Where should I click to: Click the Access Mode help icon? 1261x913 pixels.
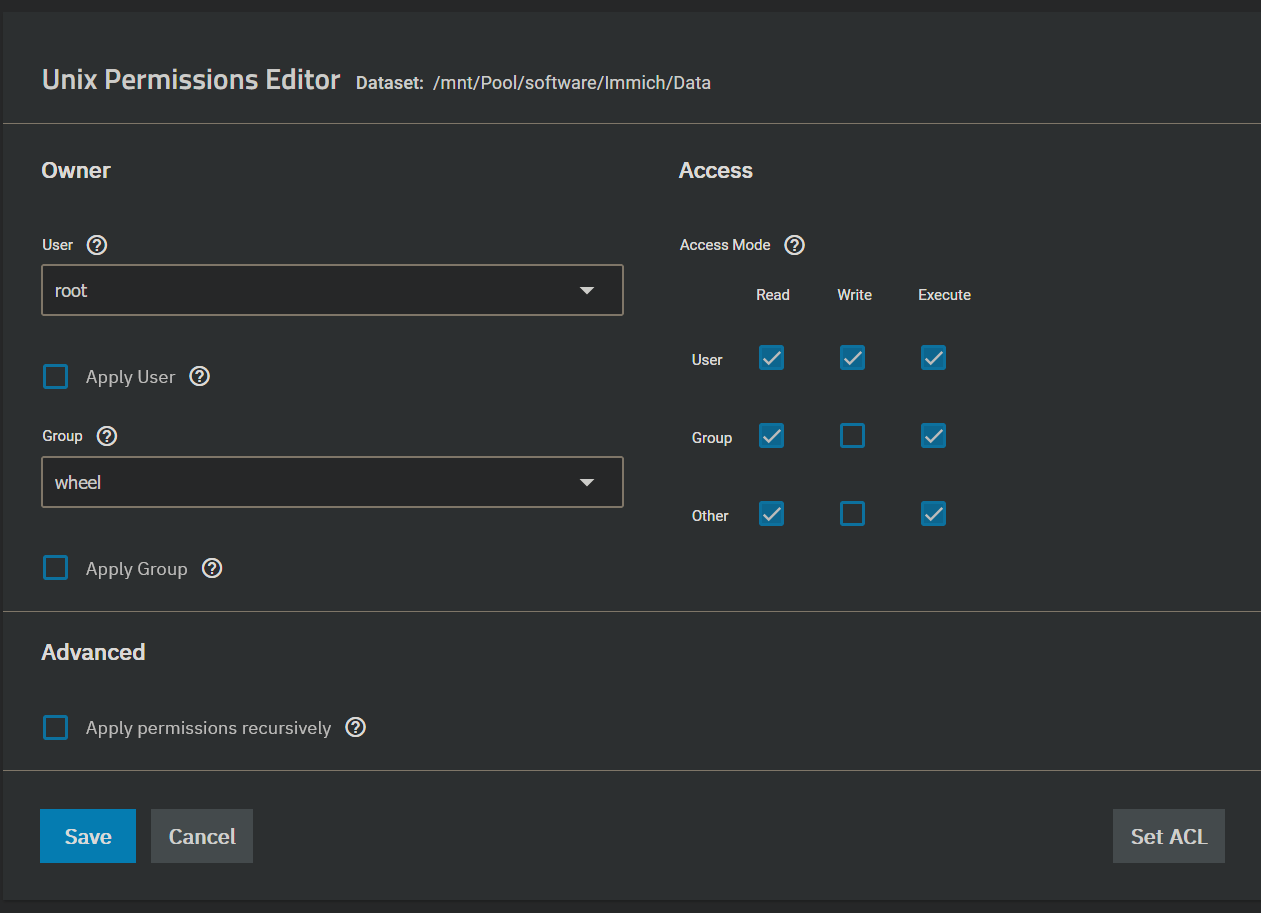[795, 245]
